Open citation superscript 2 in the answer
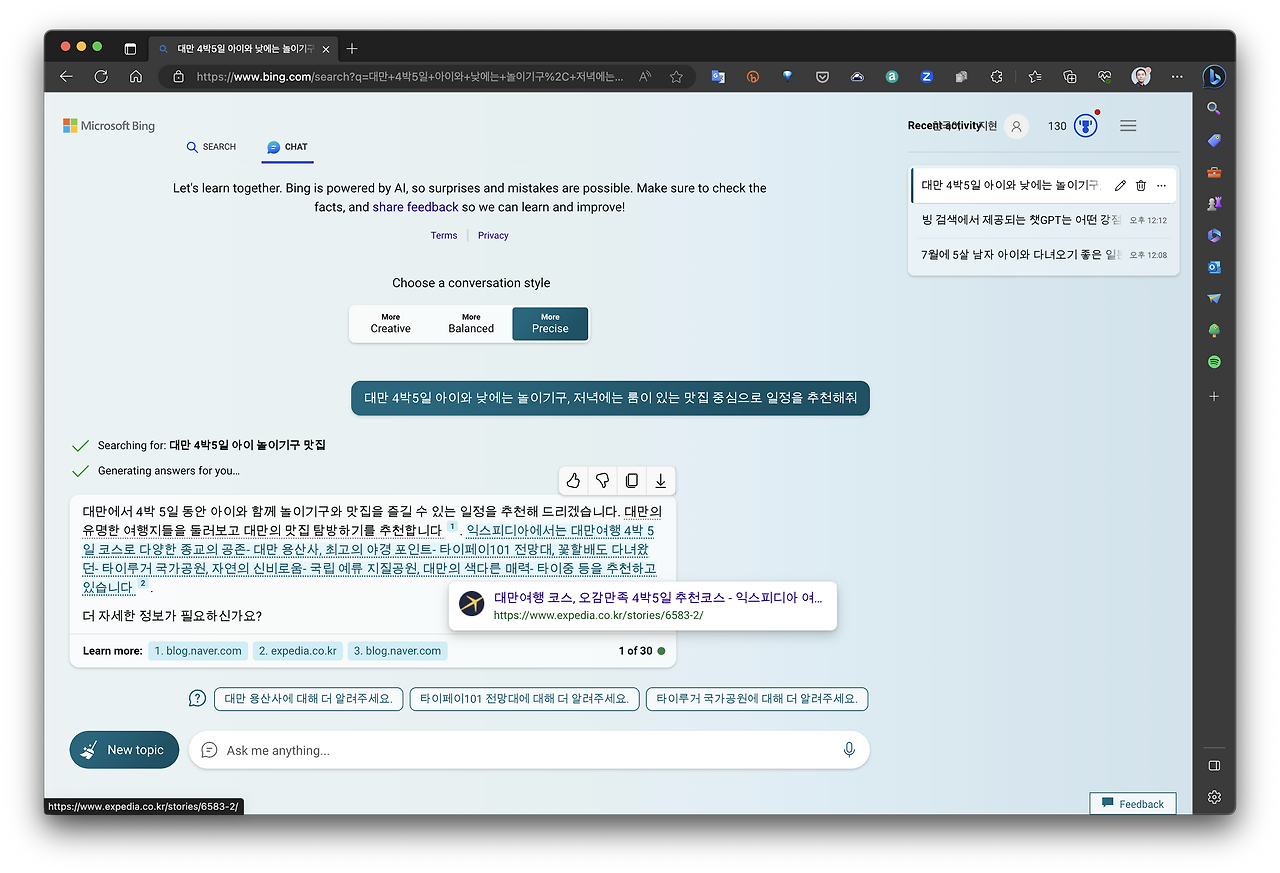1280x873 pixels. tap(143, 584)
